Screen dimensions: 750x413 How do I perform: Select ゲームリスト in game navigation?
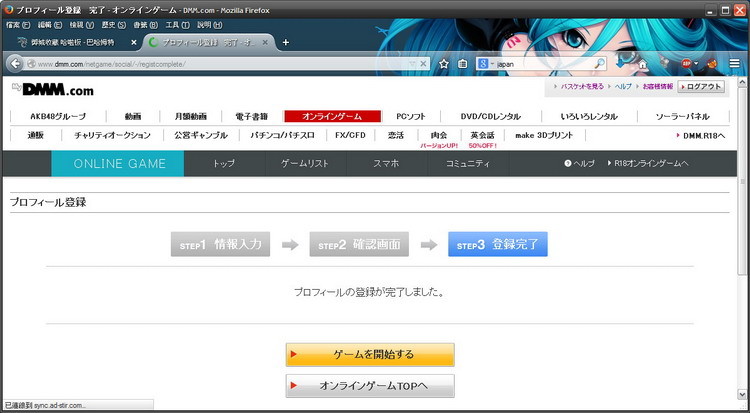click(305, 164)
